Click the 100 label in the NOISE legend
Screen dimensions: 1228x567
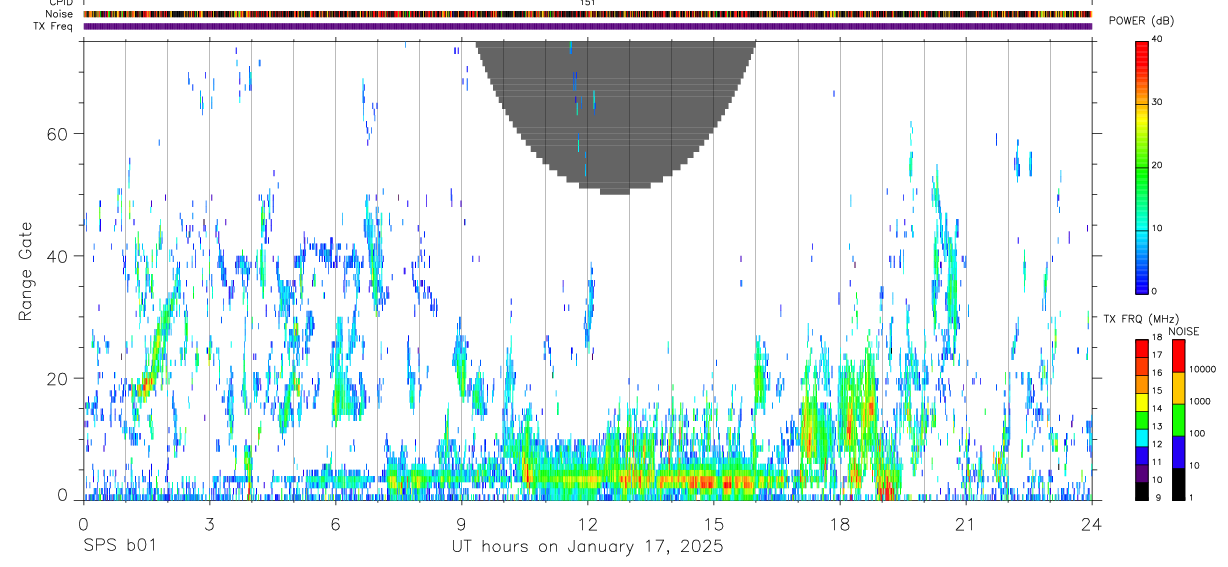click(x=1197, y=433)
